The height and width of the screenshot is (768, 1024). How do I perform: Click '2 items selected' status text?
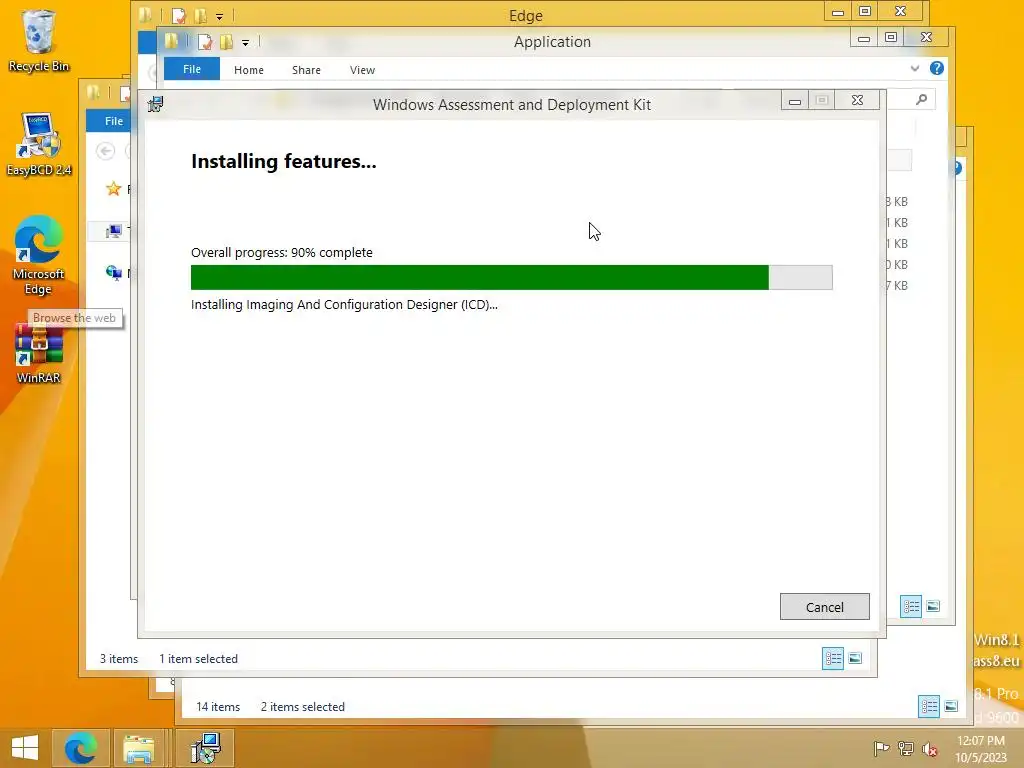[302, 707]
